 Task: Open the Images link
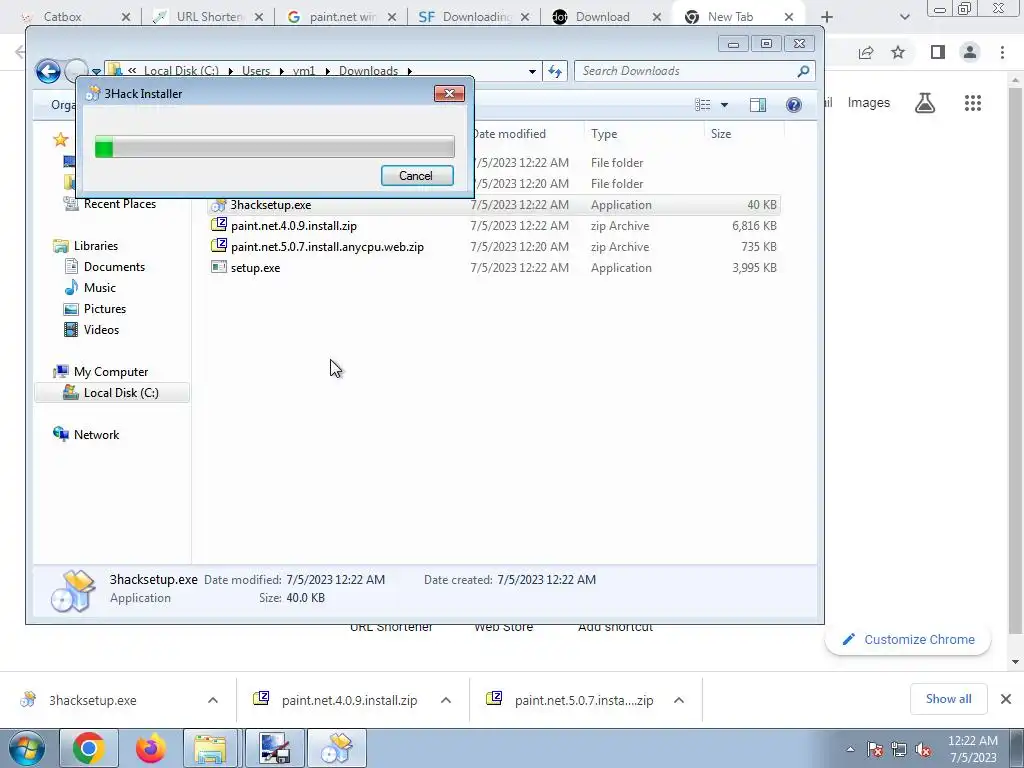pyautogui.click(x=869, y=103)
